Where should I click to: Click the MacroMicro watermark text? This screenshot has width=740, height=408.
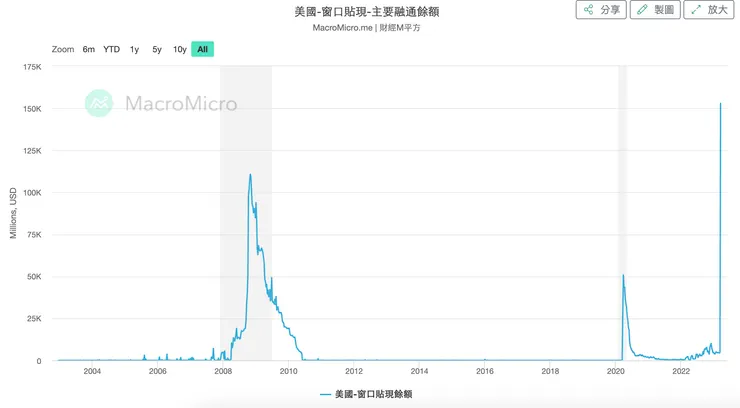coord(181,103)
